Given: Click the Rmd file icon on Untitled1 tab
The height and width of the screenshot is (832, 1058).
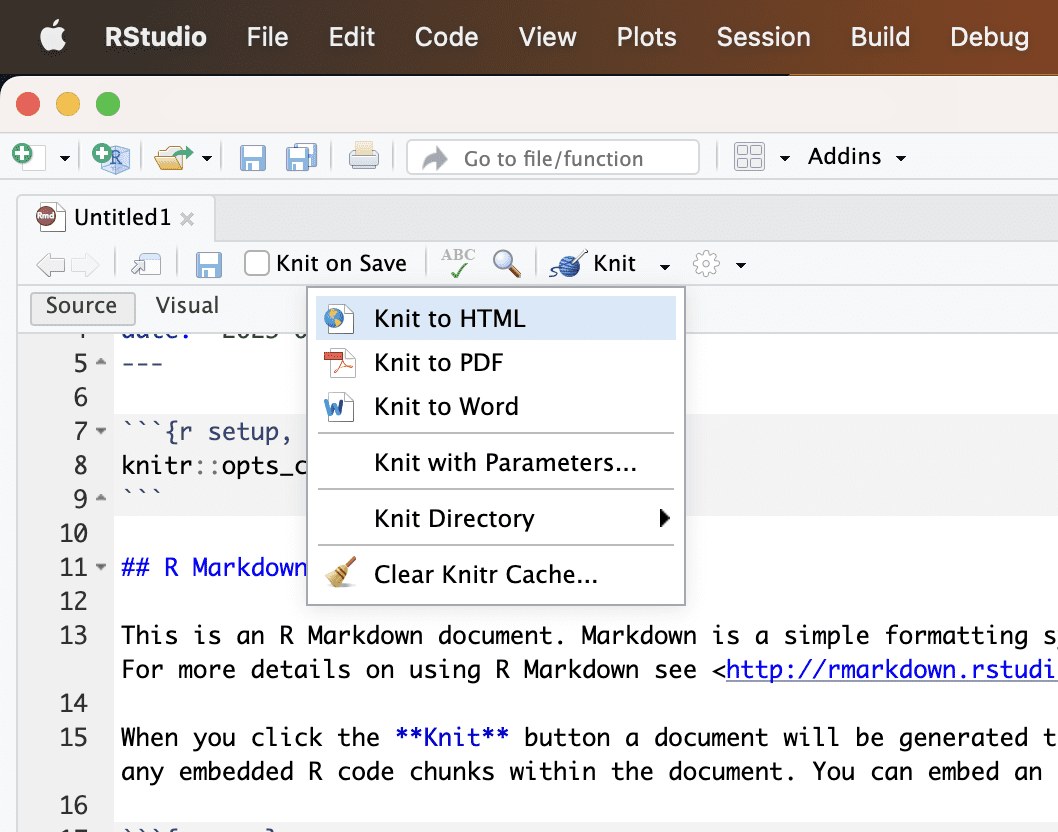Looking at the screenshot, I should pyautogui.click(x=51, y=217).
